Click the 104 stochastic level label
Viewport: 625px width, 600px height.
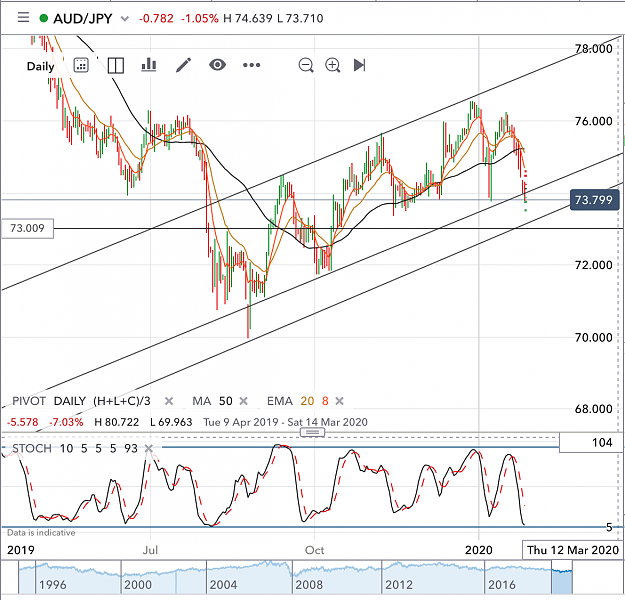[591, 443]
